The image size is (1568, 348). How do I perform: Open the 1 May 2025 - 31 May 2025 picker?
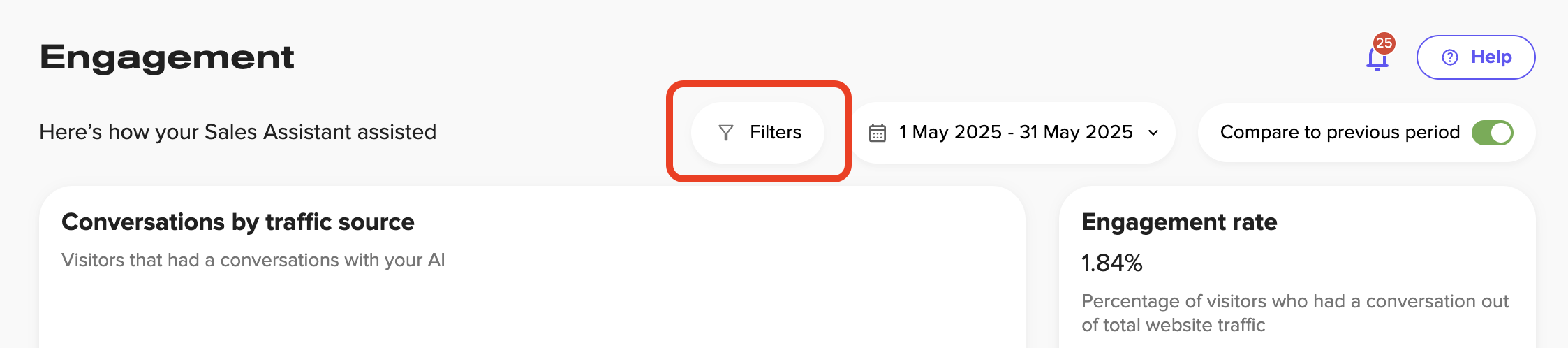(x=1015, y=133)
